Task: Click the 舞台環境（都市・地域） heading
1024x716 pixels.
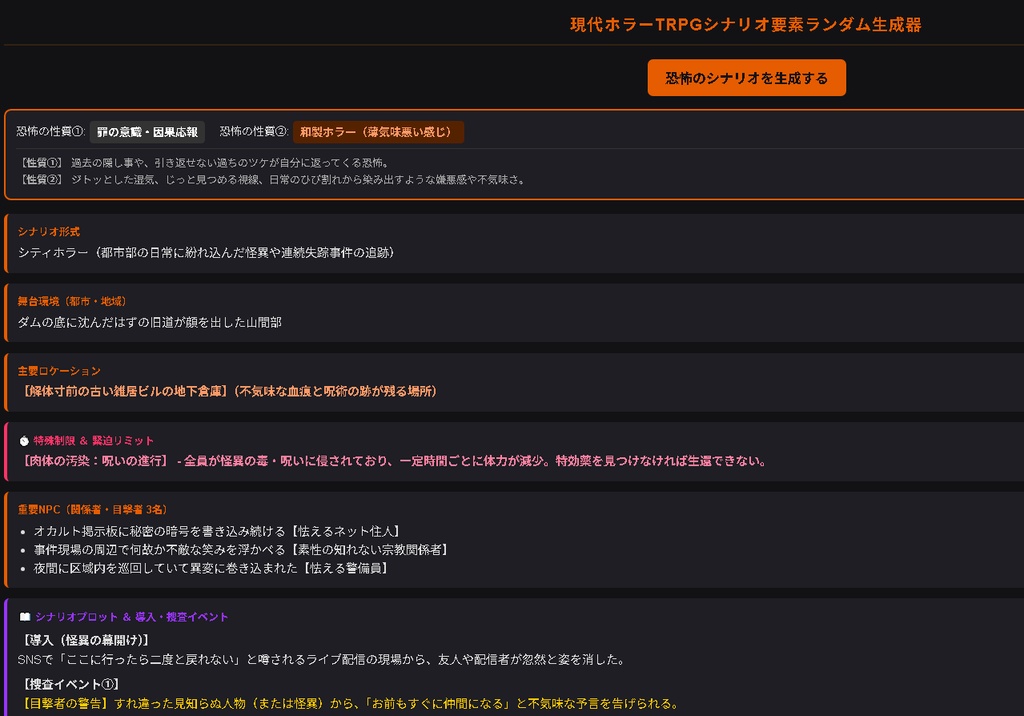Action: point(72,301)
